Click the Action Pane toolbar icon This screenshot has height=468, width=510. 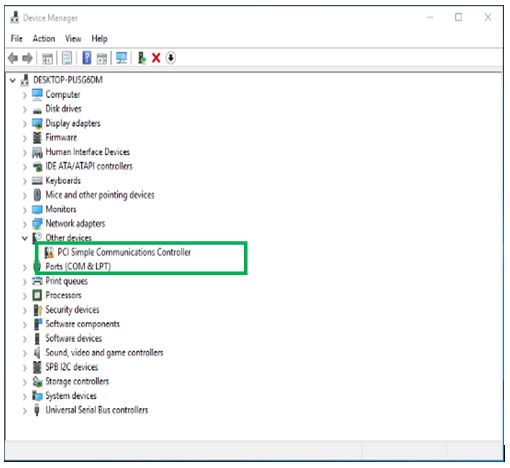coord(102,59)
